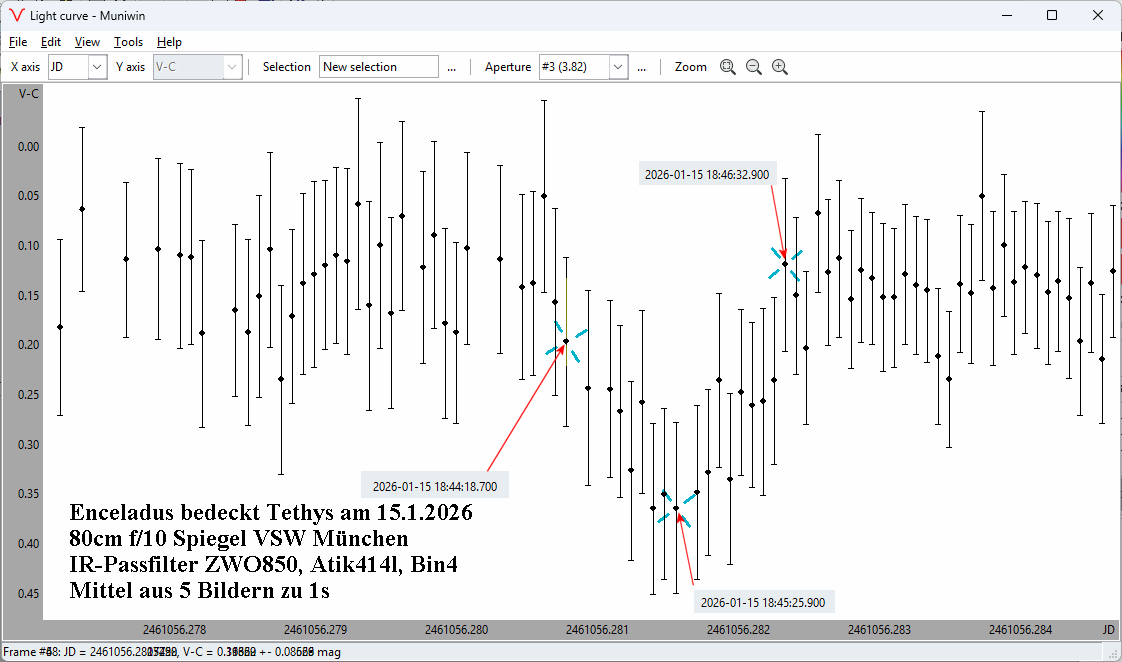
Task: Open the Aperture #3 (3.82) dropdown
Action: [618, 67]
